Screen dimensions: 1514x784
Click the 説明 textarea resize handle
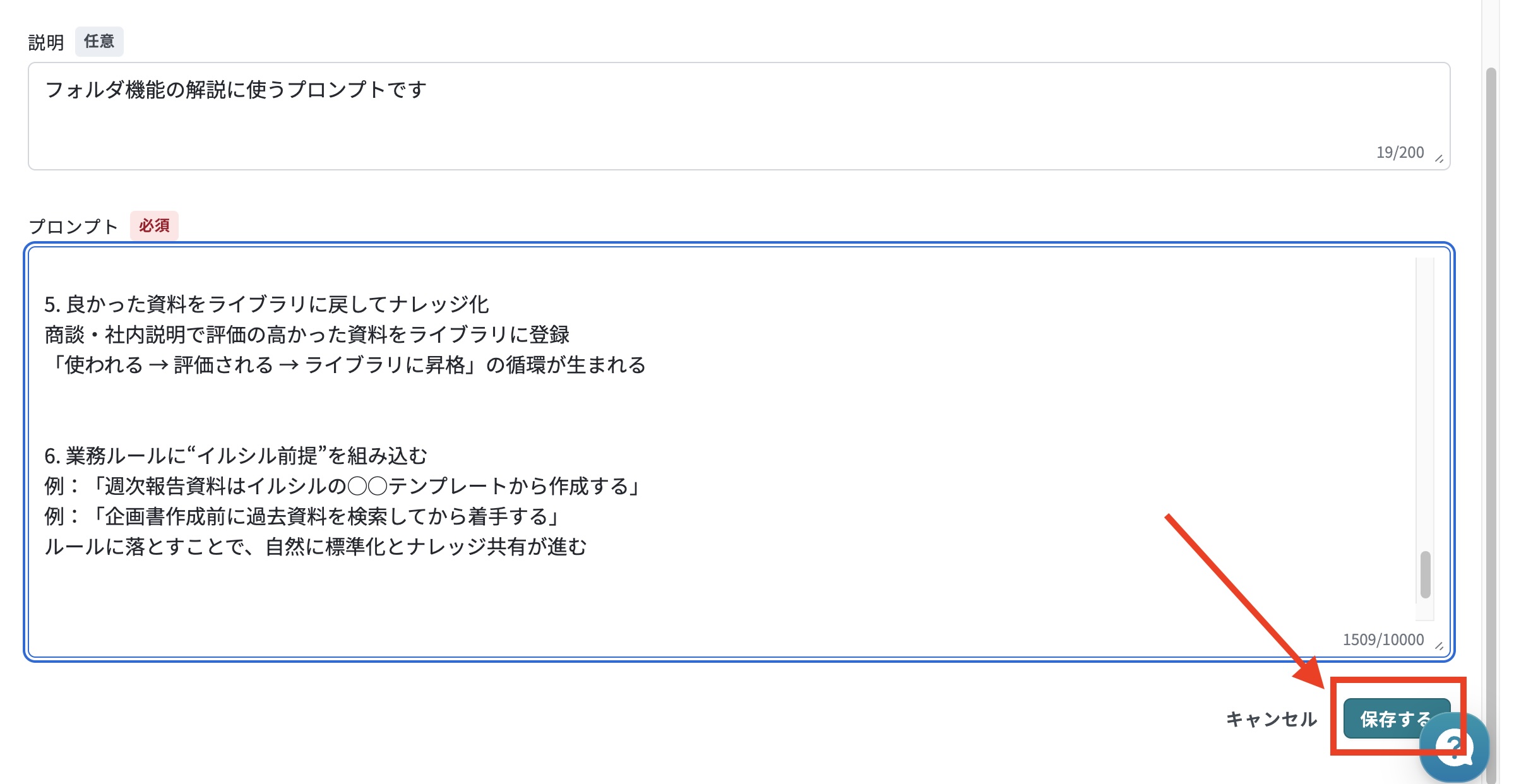(x=1439, y=158)
